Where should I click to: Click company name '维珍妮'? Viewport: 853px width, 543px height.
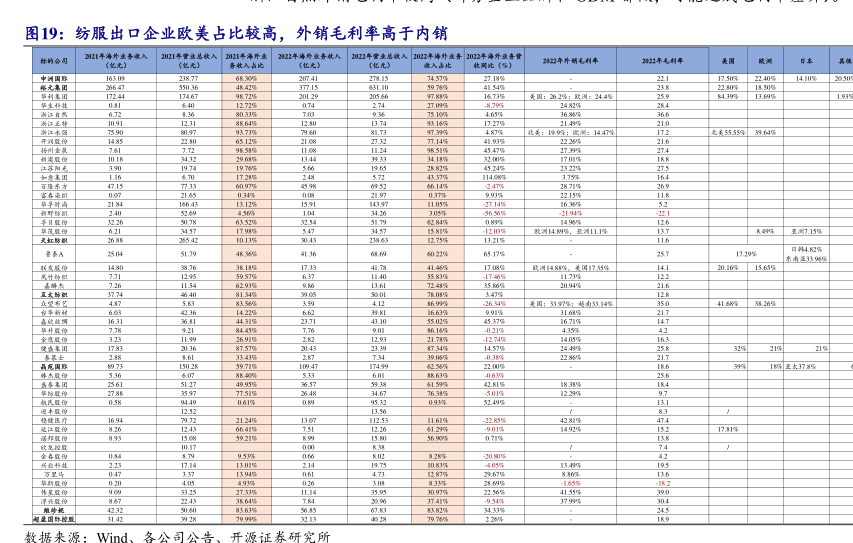54,510
